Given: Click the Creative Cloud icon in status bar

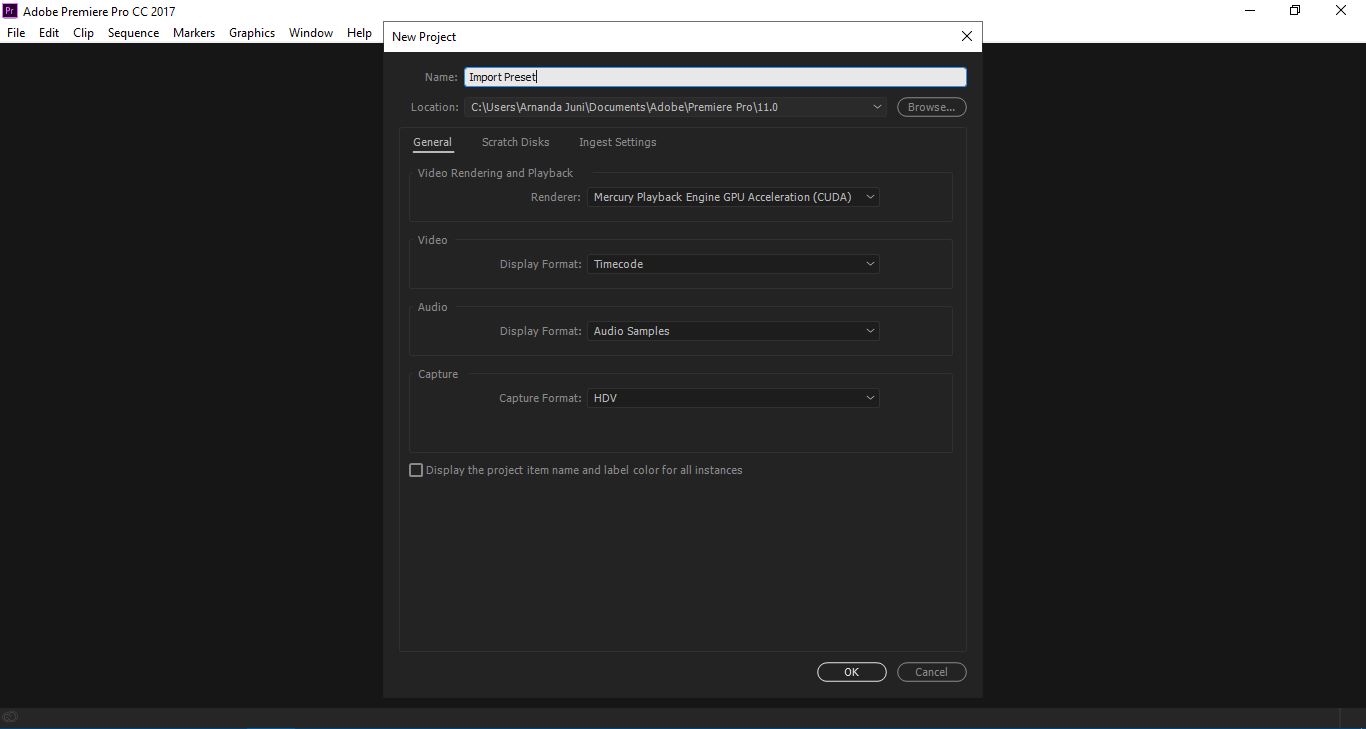Looking at the screenshot, I should point(11,716).
